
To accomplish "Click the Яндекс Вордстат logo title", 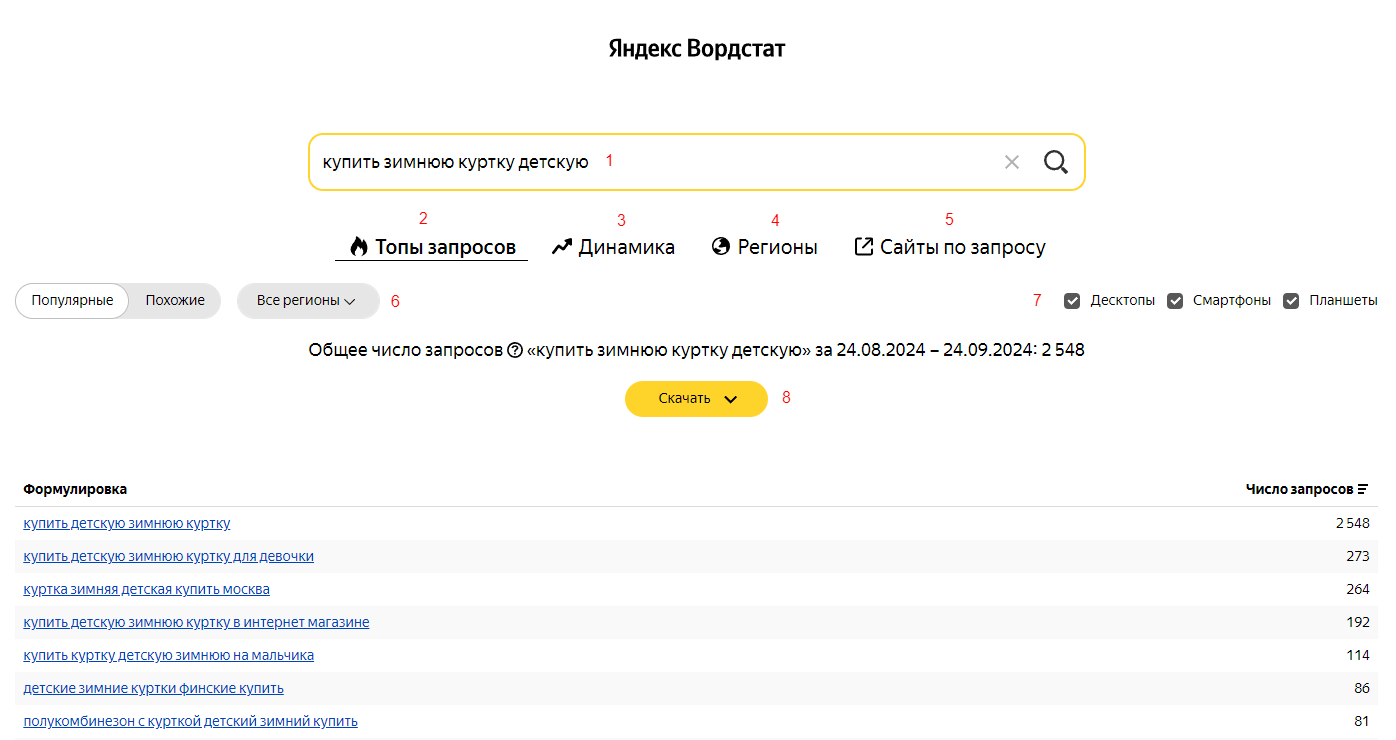I will click(x=697, y=49).
